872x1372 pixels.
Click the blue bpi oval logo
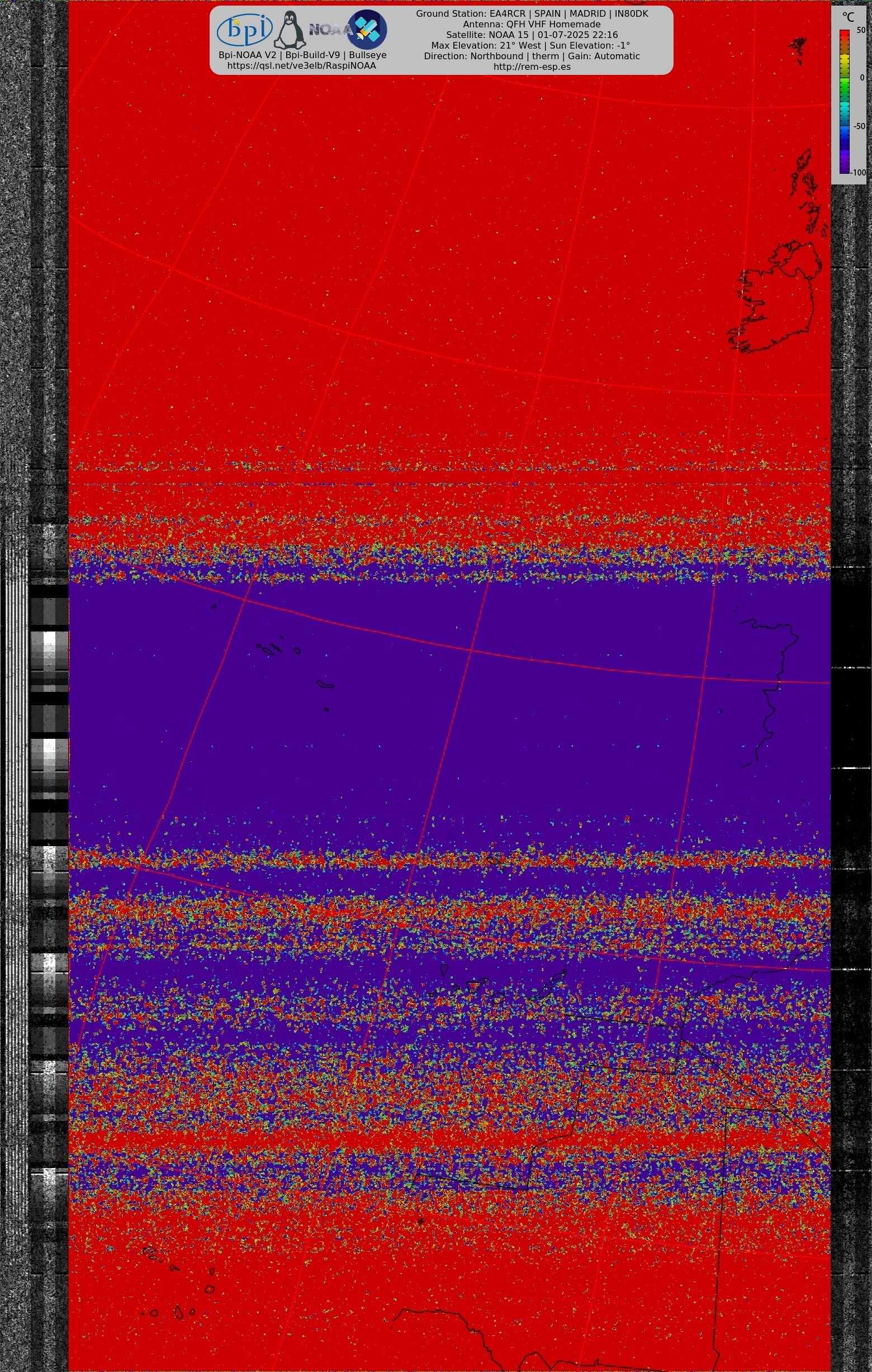[244, 30]
